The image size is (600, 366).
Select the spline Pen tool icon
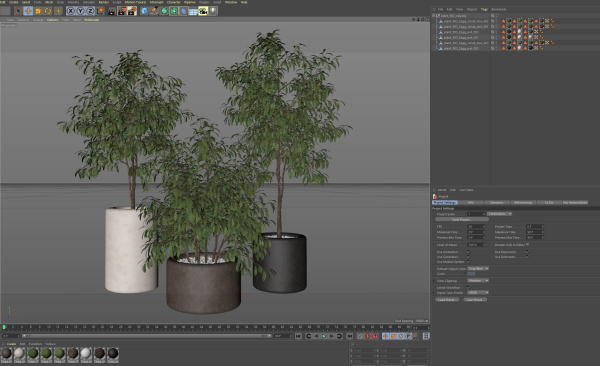tap(154, 11)
